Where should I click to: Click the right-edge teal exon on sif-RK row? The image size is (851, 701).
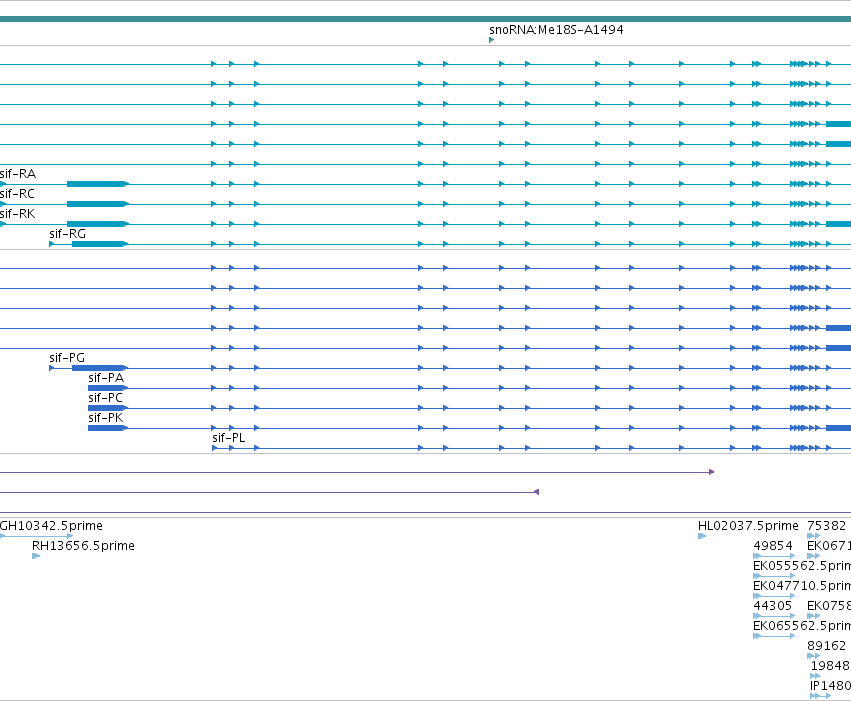(x=839, y=224)
